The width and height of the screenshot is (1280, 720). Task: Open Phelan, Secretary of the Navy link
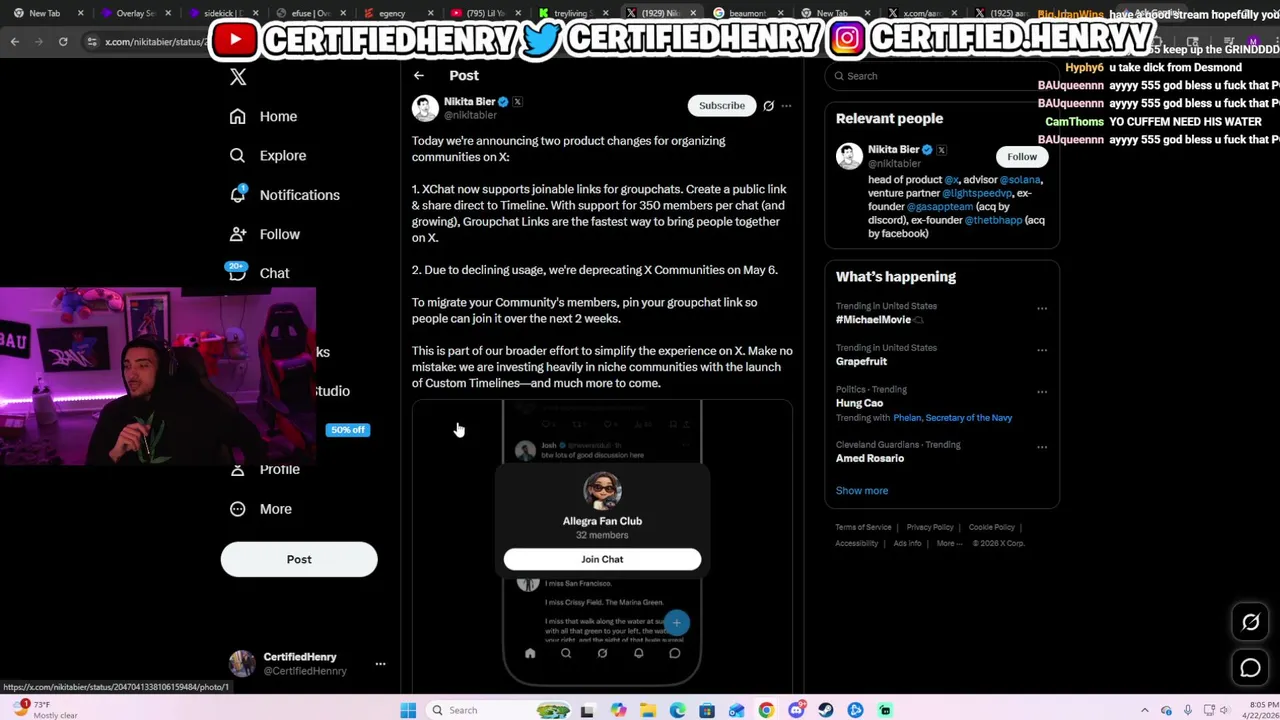(x=952, y=418)
